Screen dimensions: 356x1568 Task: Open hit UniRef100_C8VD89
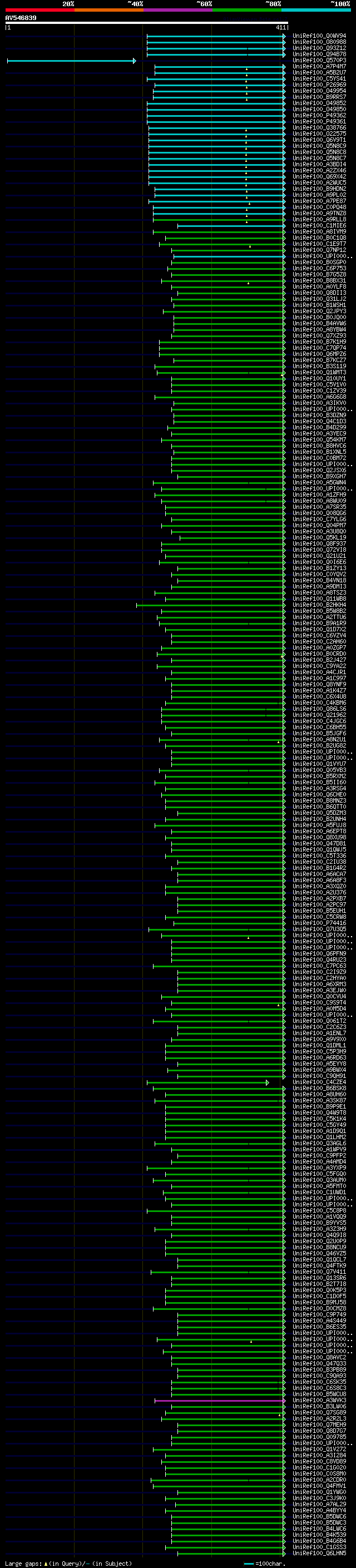point(319,1461)
